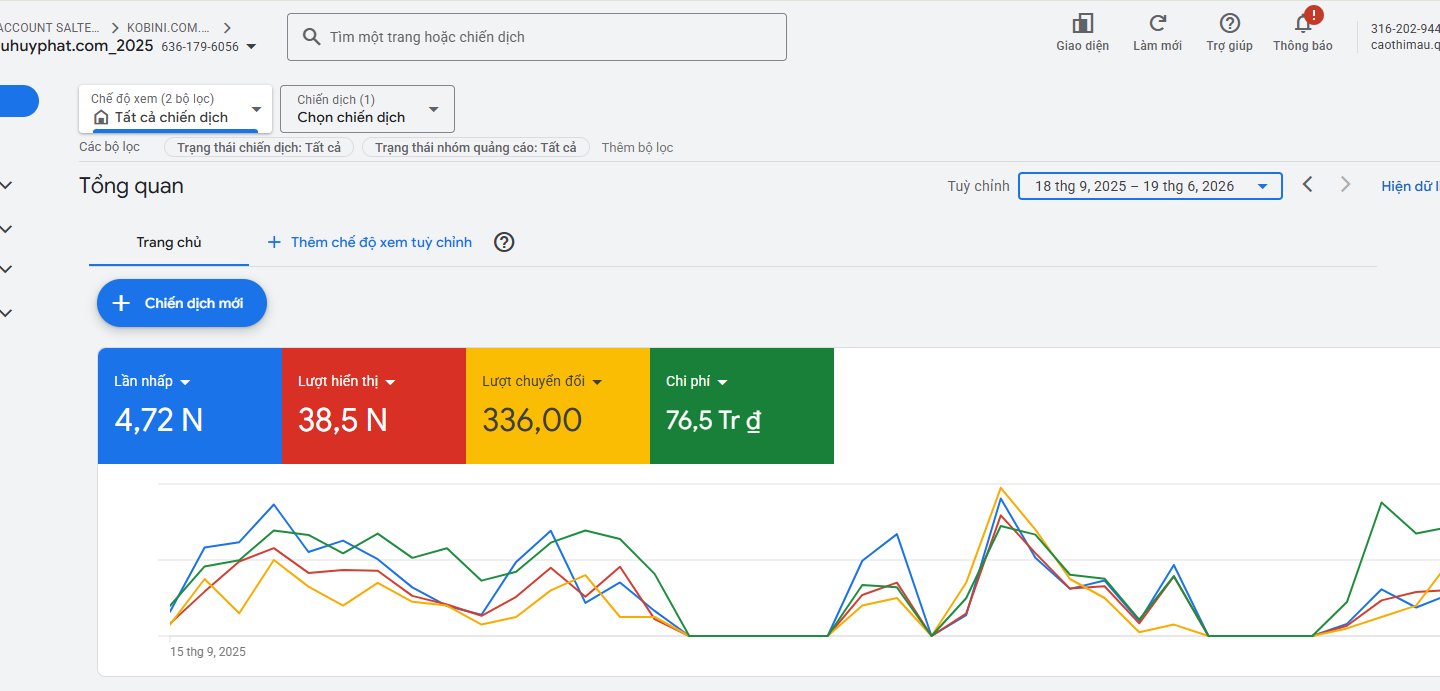Change the Lượt hiển thị metric dropdown
Screen dimensions: 1440x691
390,382
